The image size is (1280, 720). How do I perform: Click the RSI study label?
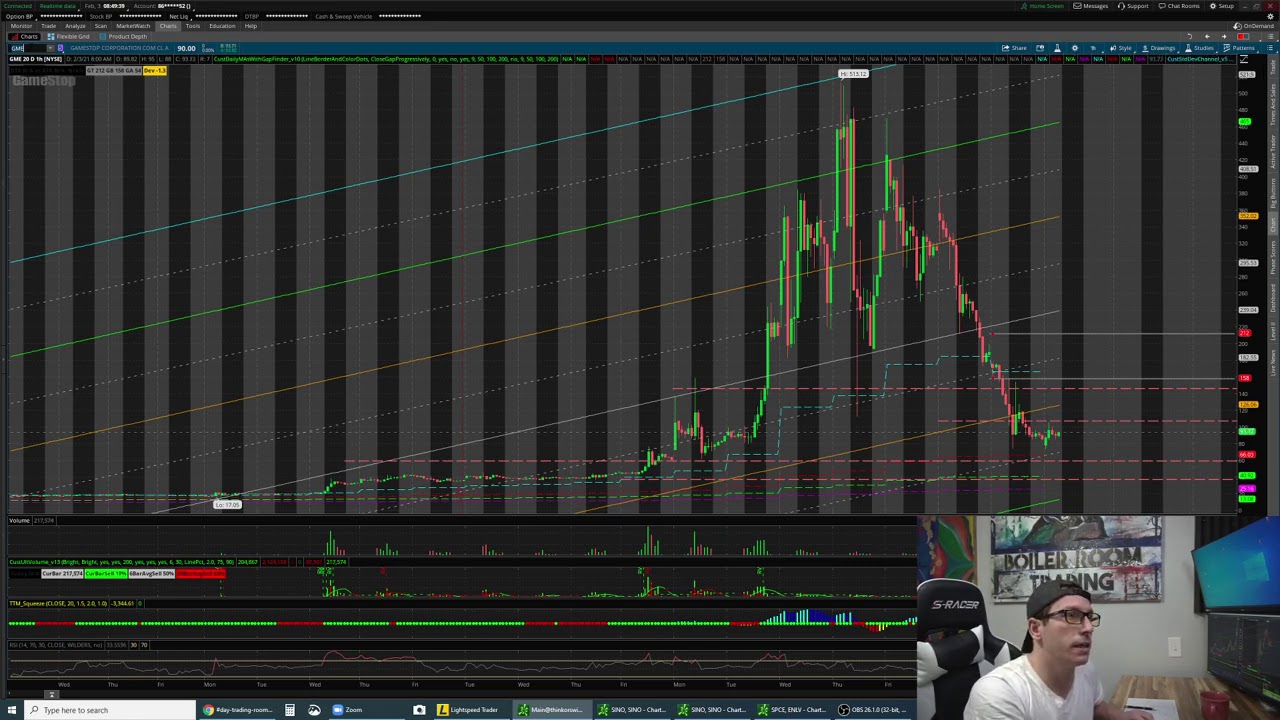(x=55, y=645)
